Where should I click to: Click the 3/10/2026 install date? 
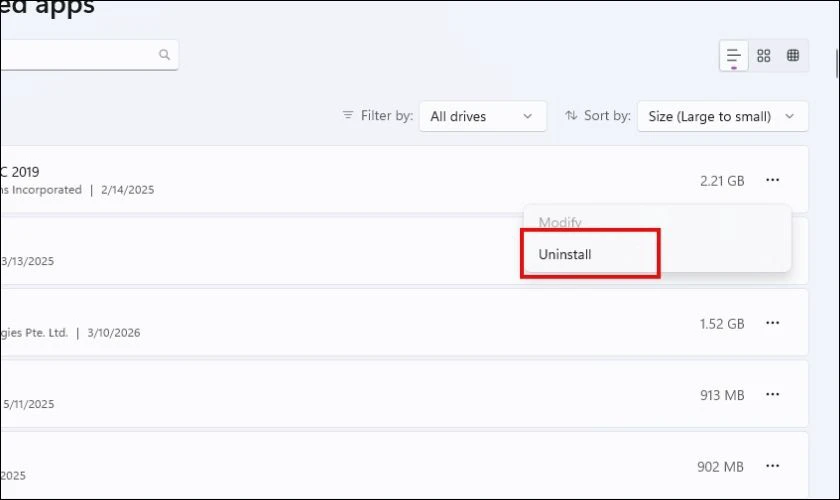[114, 333]
